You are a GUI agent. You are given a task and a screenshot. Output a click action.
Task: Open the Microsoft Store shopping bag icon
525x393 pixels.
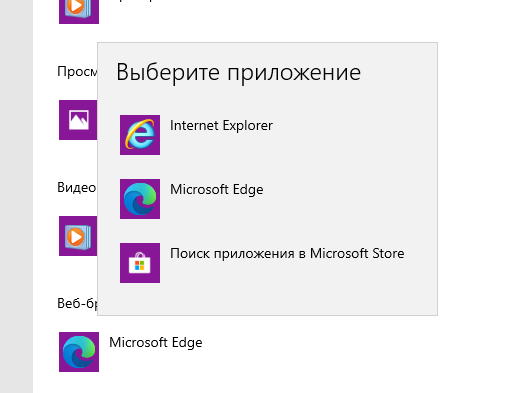140,263
